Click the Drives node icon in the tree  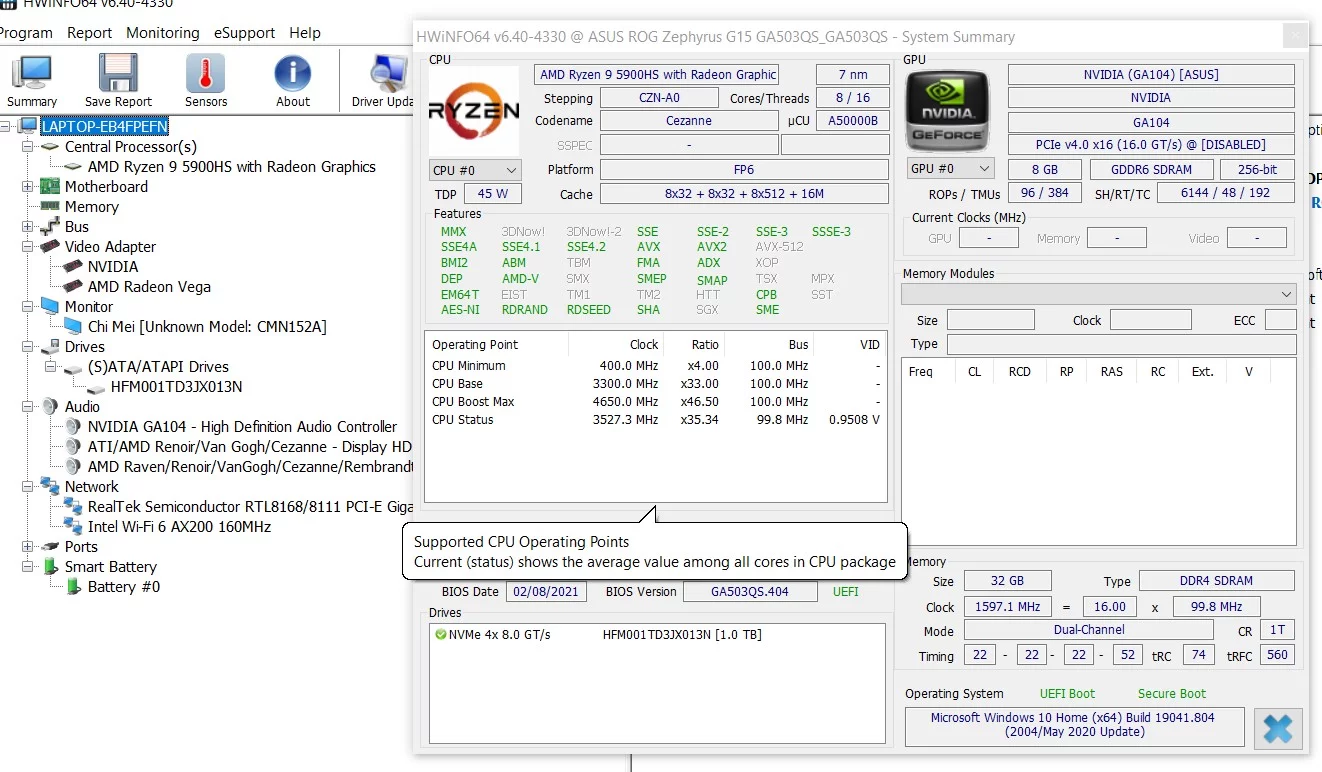(x=49, y=347)
